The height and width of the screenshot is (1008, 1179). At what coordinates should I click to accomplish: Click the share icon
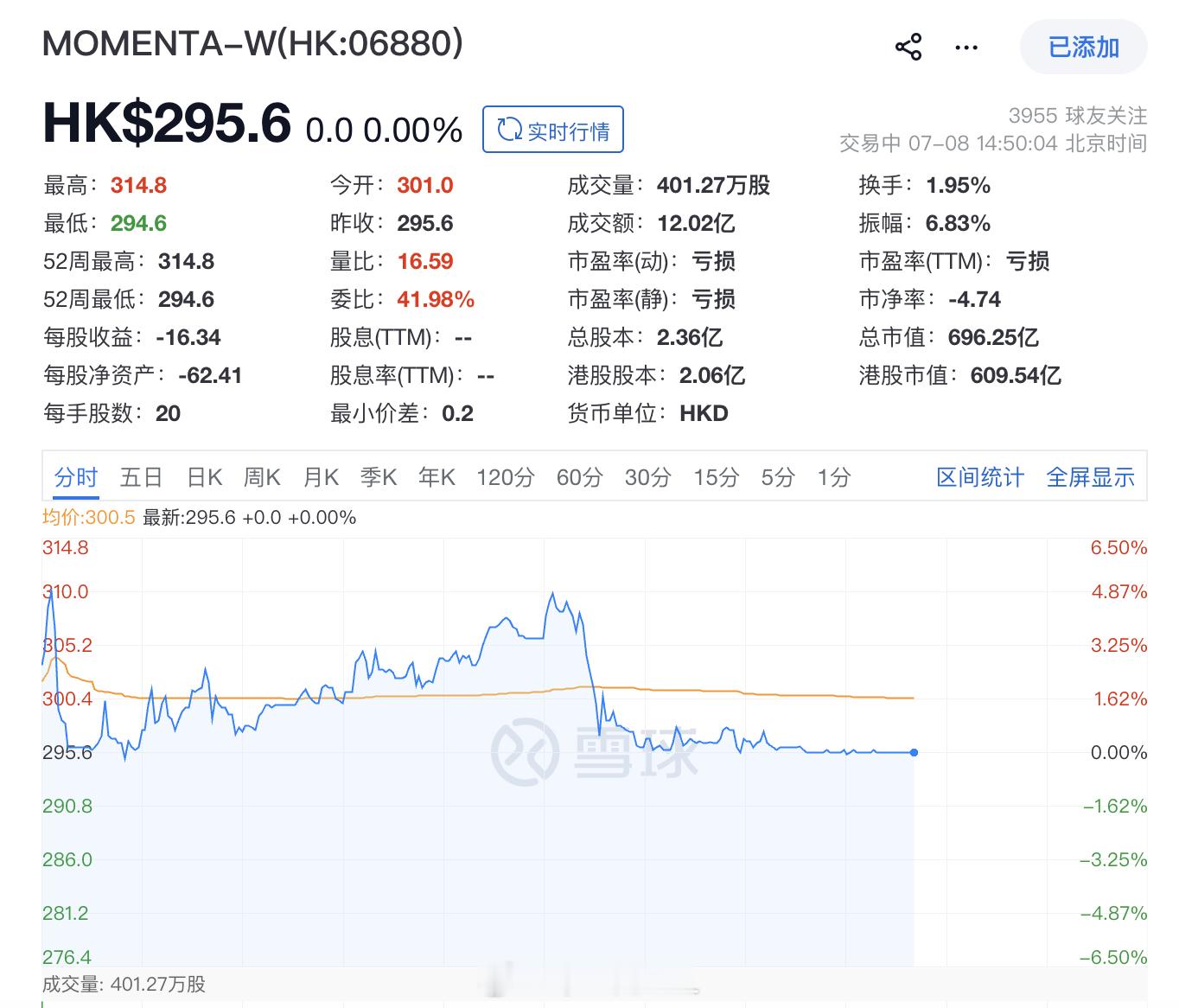click(x=908, y=47)
